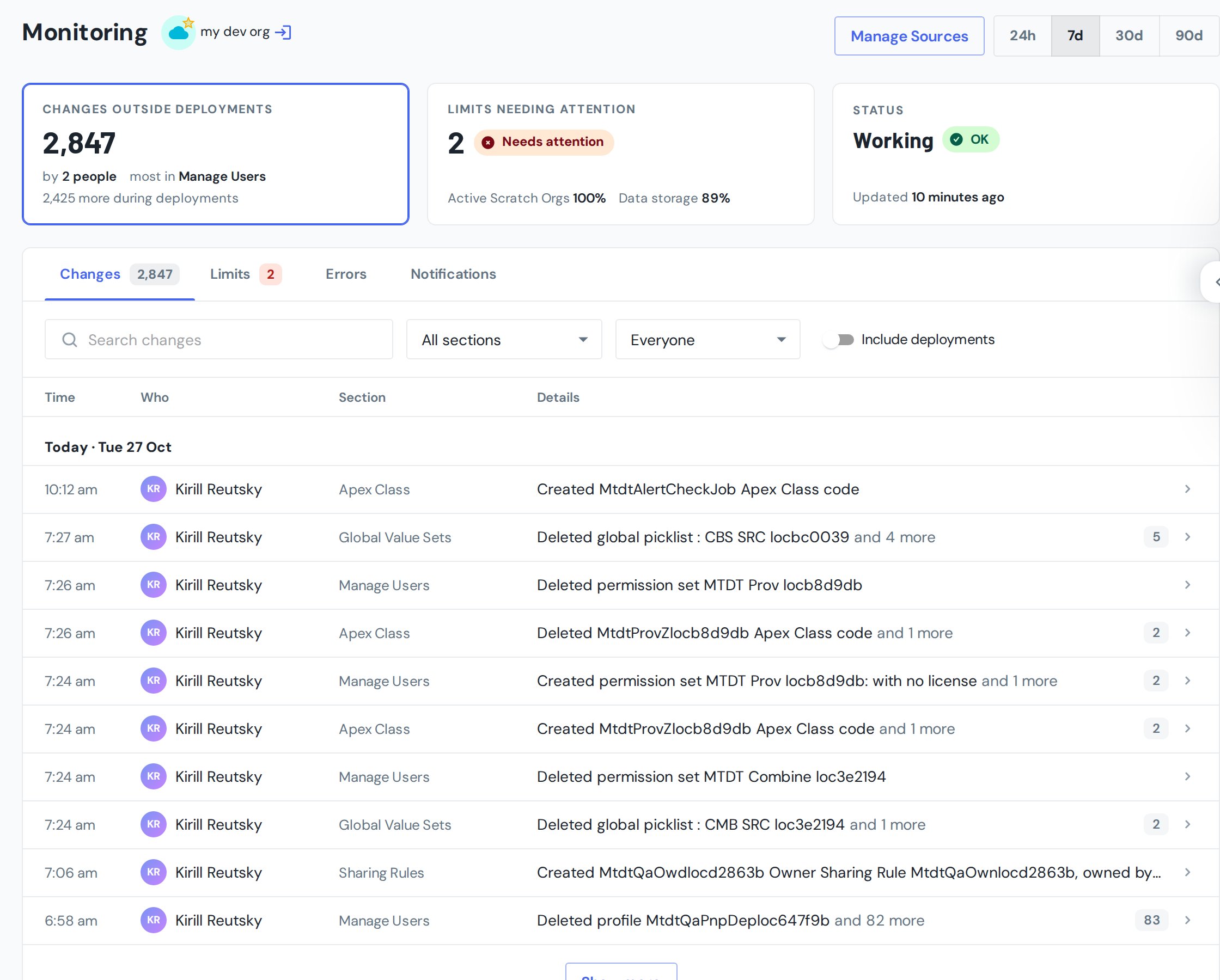
Task: Switch to the Changes tab
Action: (x=119, y=274)
